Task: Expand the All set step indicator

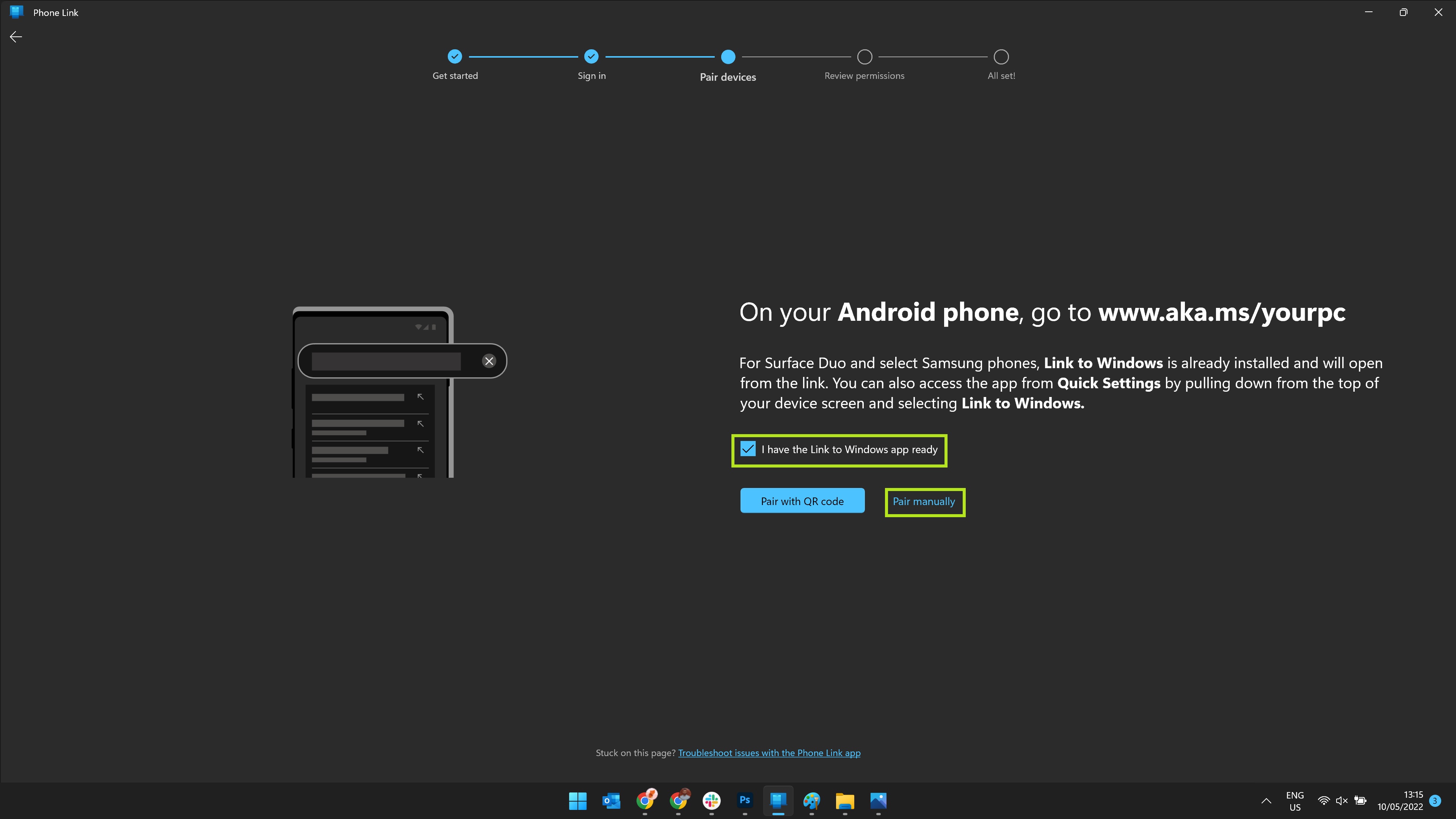Action: 1000,57
